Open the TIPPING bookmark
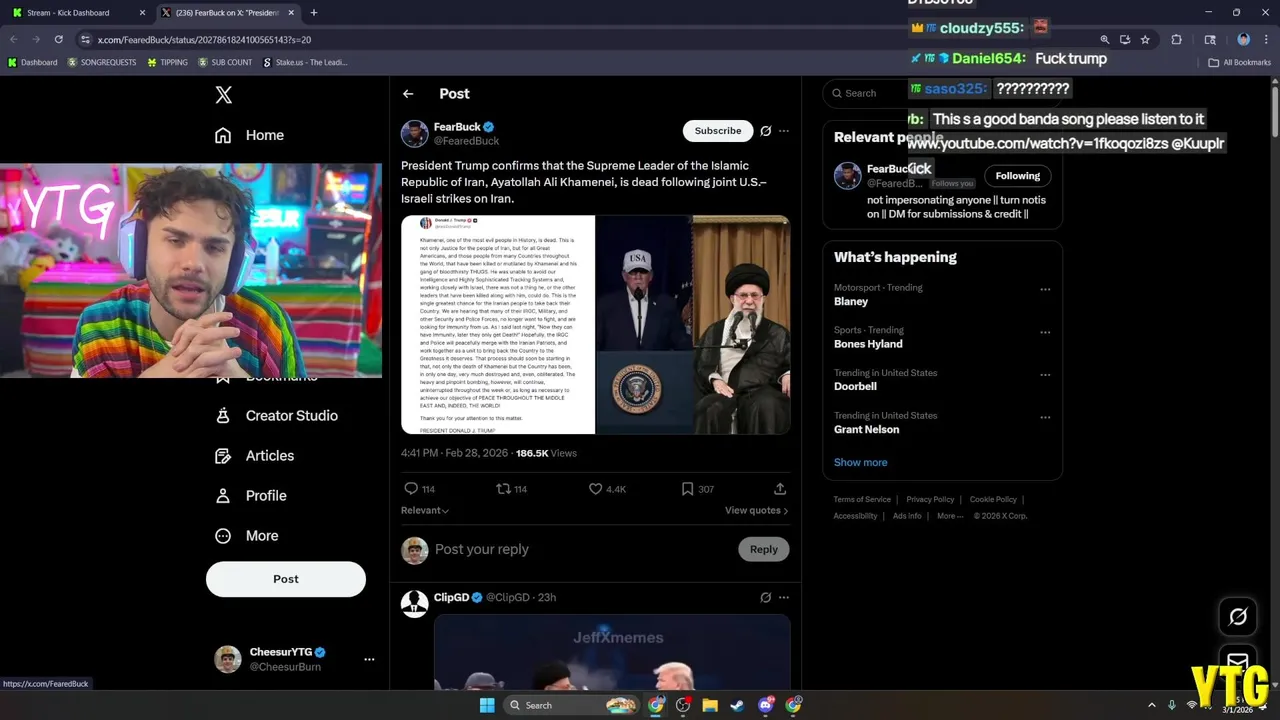Image resolution: width=1280 pixels, height=720 pixels. pyautogui.click(x=167, y=62)
